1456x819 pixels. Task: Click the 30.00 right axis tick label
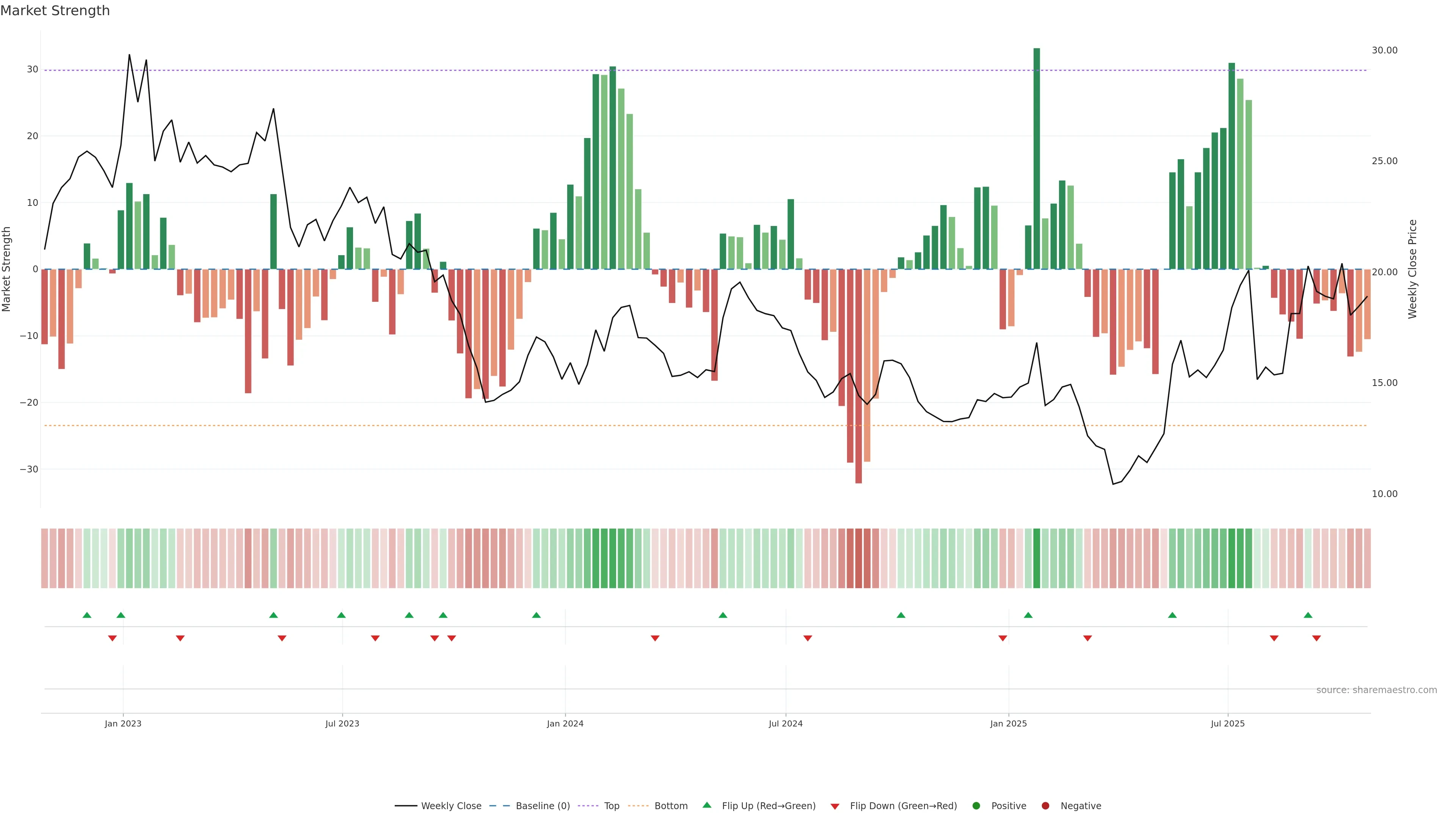tap(1384, 50)
